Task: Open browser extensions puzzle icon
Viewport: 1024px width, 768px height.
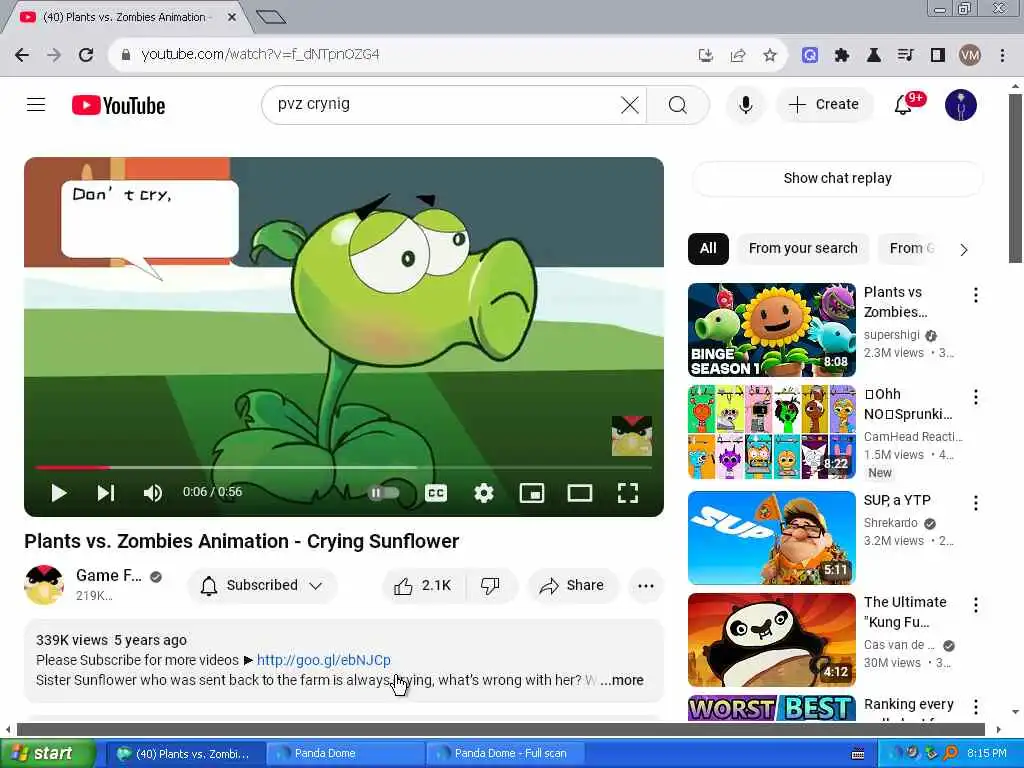Action: click(x=842, y=56)
